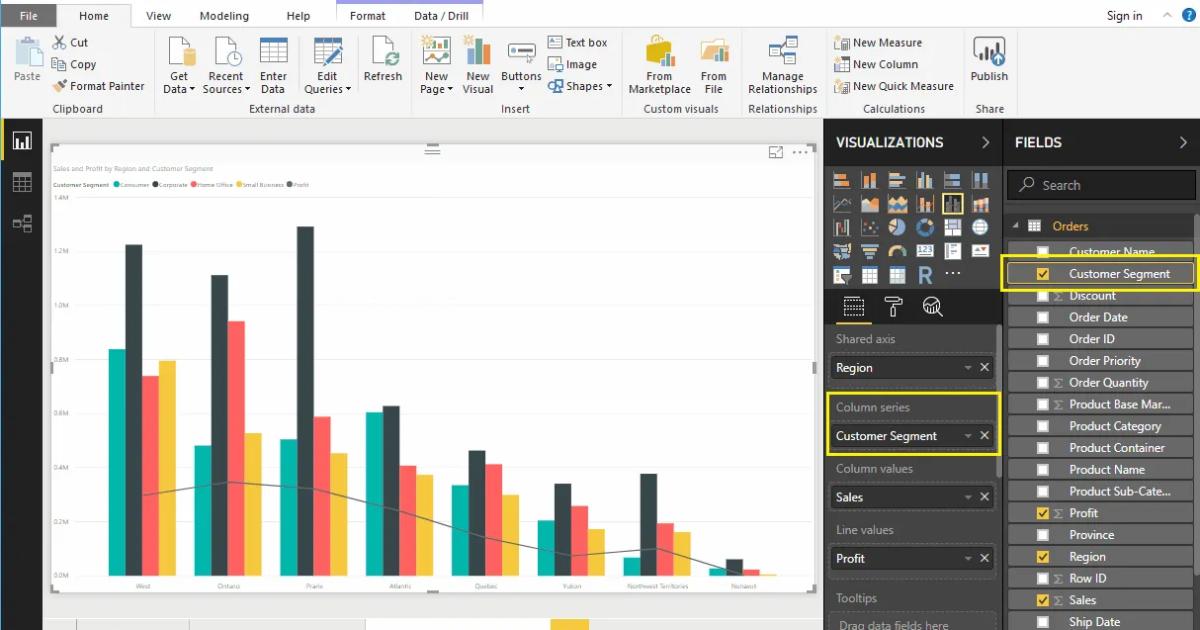Uncheck the Profit field
This screenshot has width=1200, height=630.
(x=1043, y=512)
